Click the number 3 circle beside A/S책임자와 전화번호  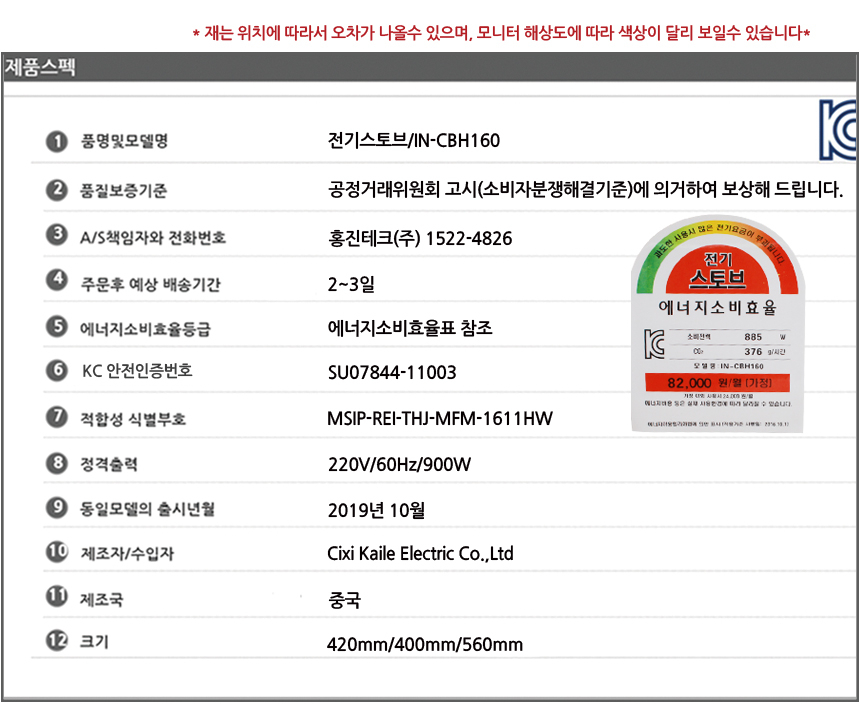57,236
